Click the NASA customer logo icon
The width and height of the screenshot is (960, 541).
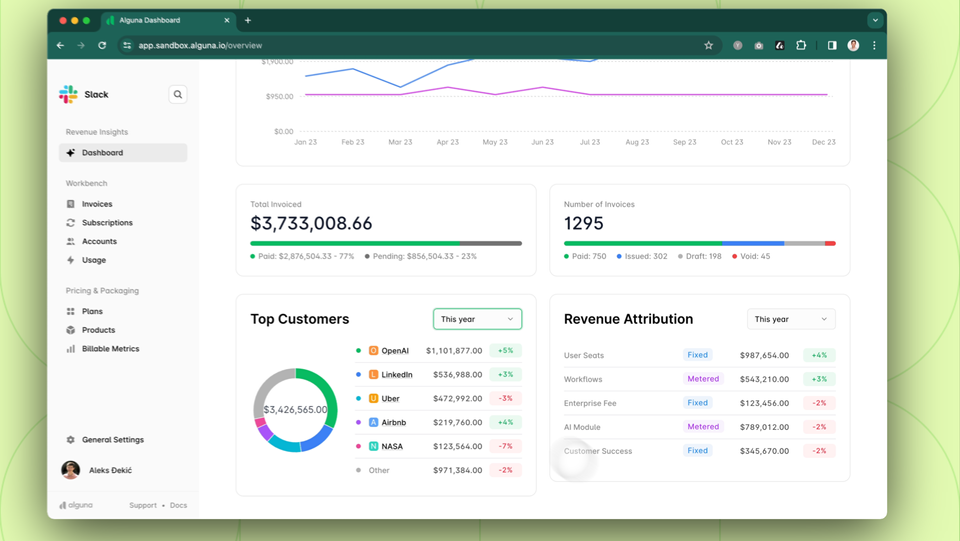pos(373,446)
